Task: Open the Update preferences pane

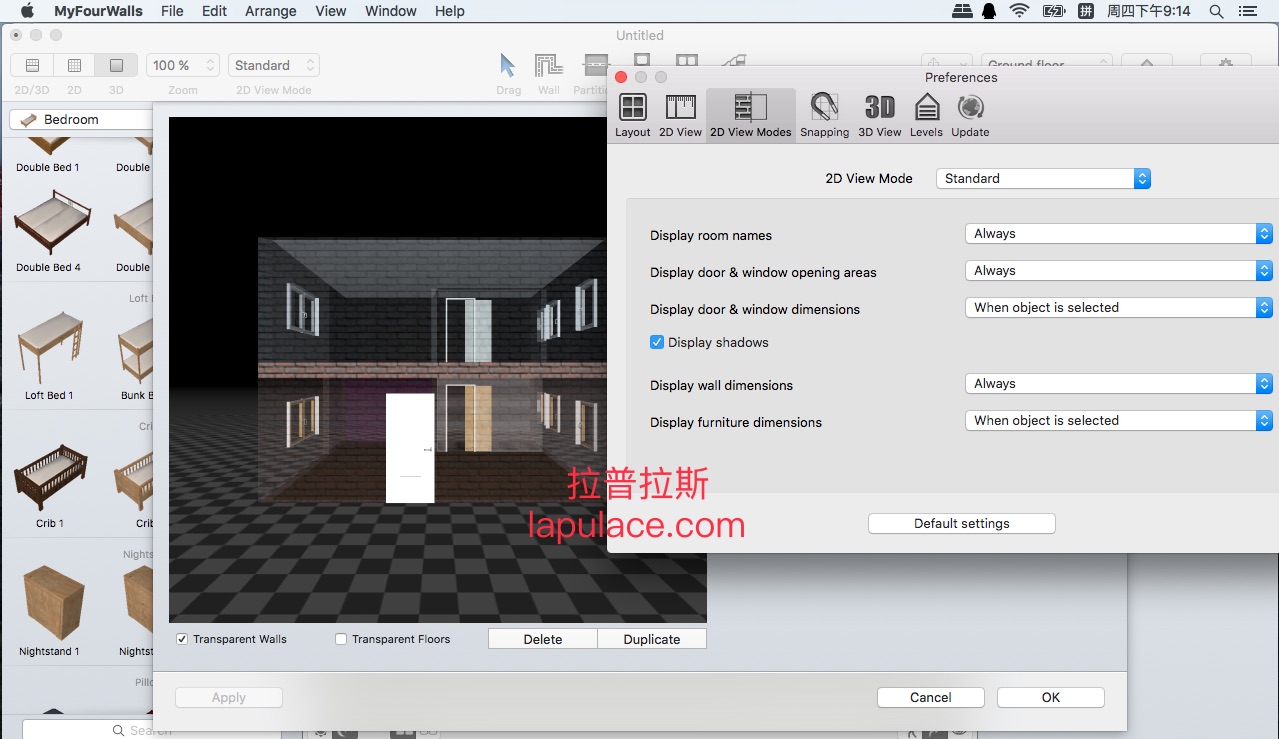Action: [970, 115]
